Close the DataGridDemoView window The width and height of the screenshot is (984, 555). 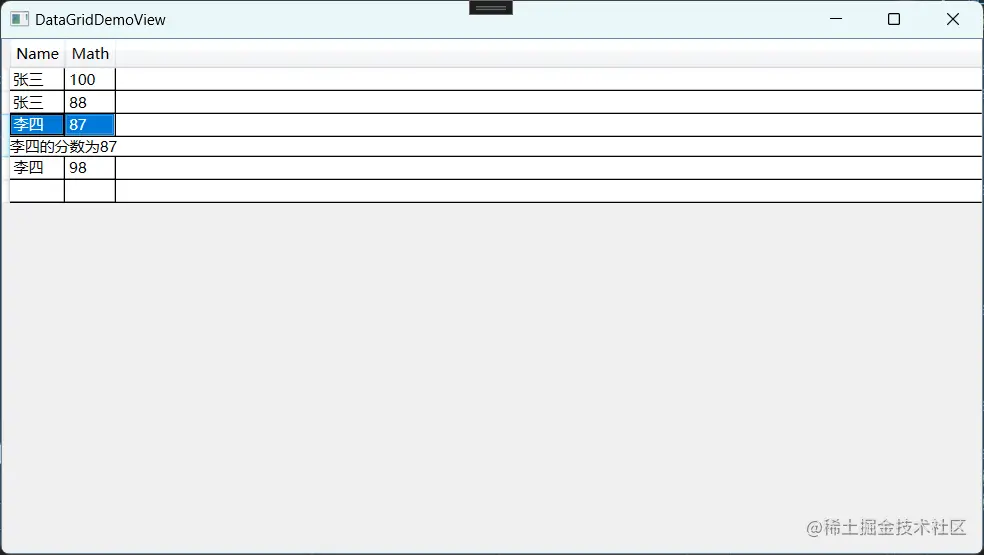[953, 19]
